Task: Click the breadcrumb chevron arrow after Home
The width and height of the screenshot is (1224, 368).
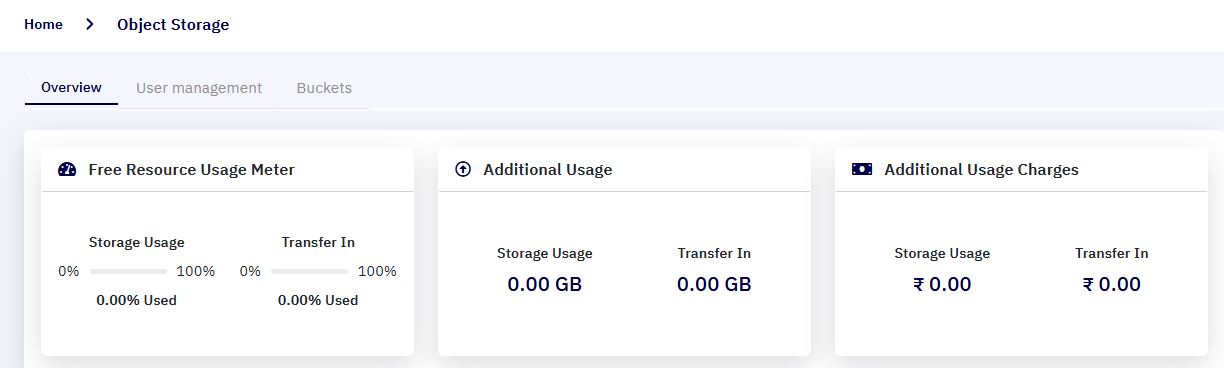Action: click(90, 24)
